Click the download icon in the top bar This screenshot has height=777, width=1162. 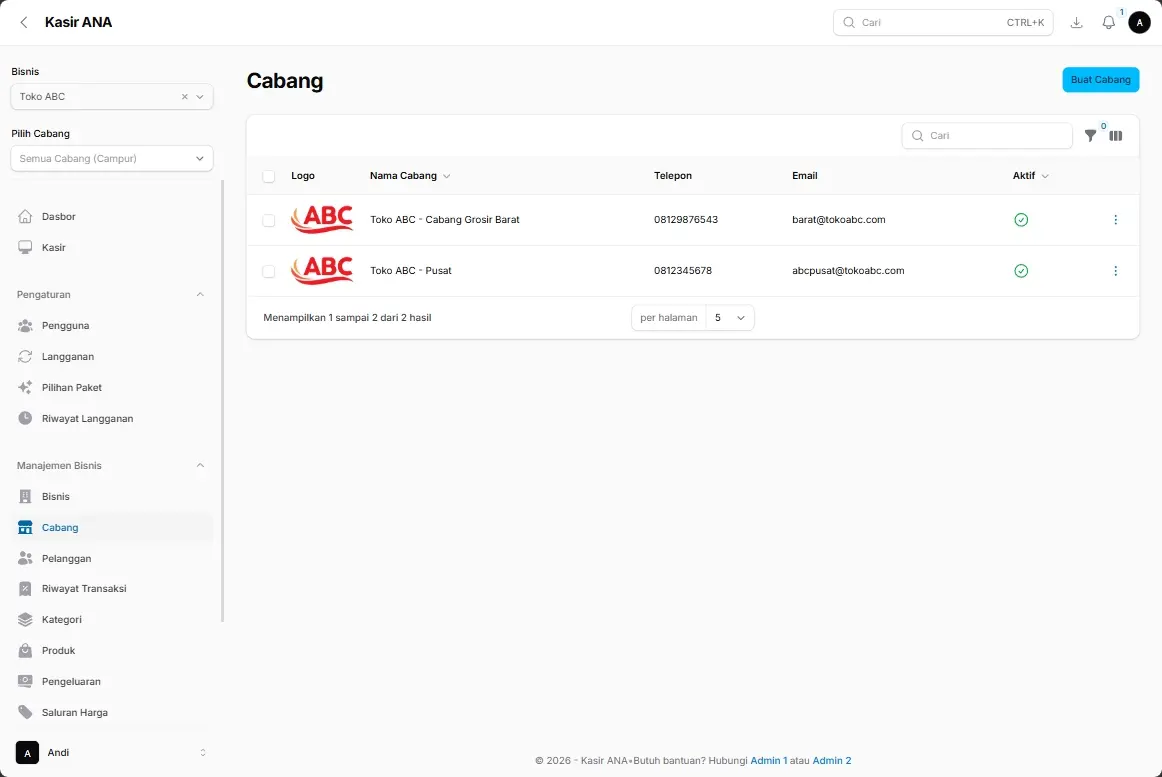(x=1076, y=22)
